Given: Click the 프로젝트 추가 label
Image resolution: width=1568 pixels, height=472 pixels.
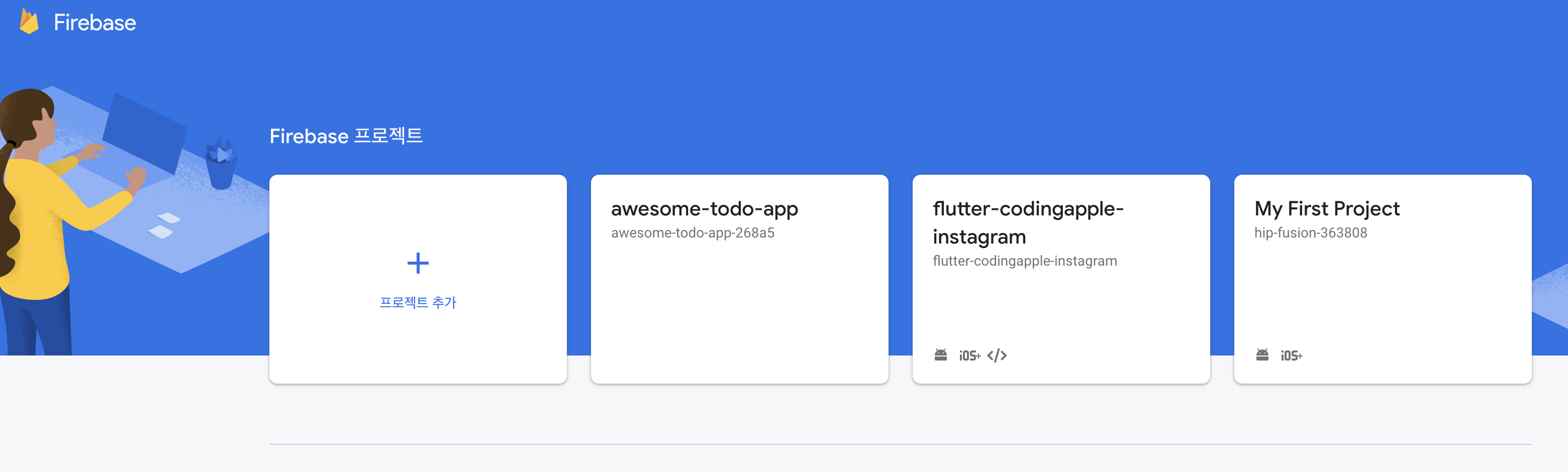Looking at the screenshot, I should (418, 302).
